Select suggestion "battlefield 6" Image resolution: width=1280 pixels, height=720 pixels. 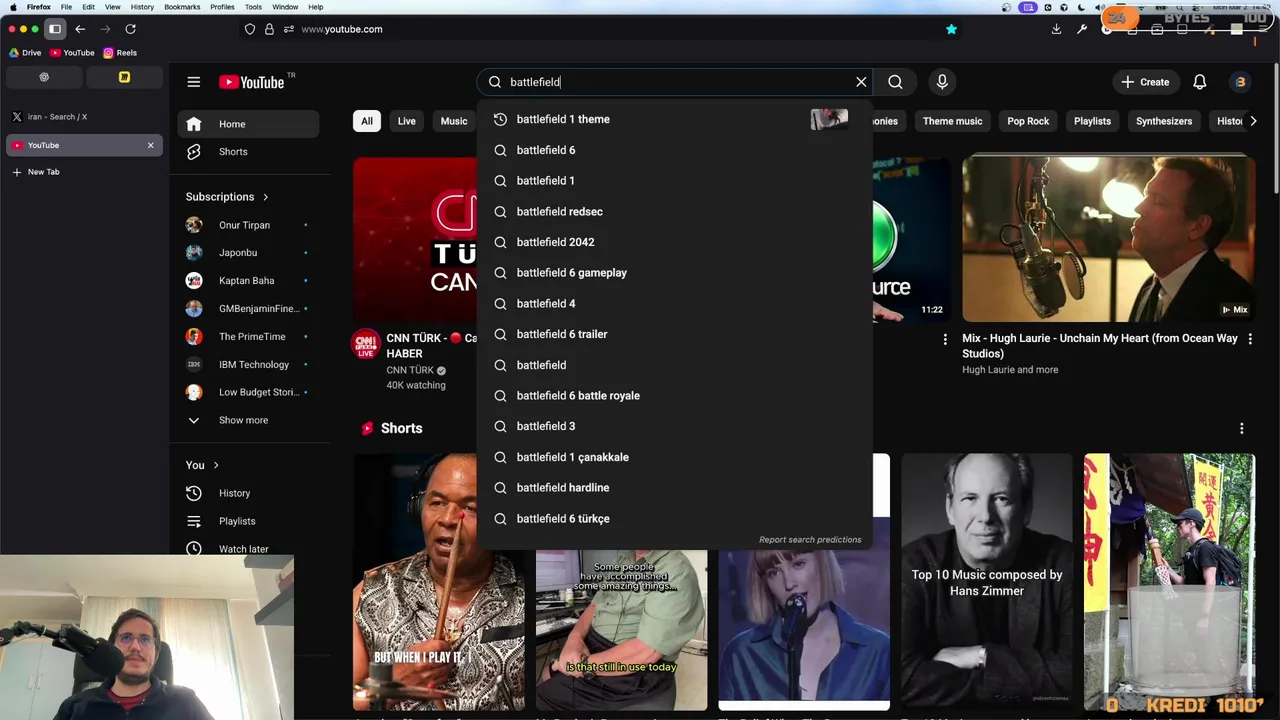click(675, 150)
